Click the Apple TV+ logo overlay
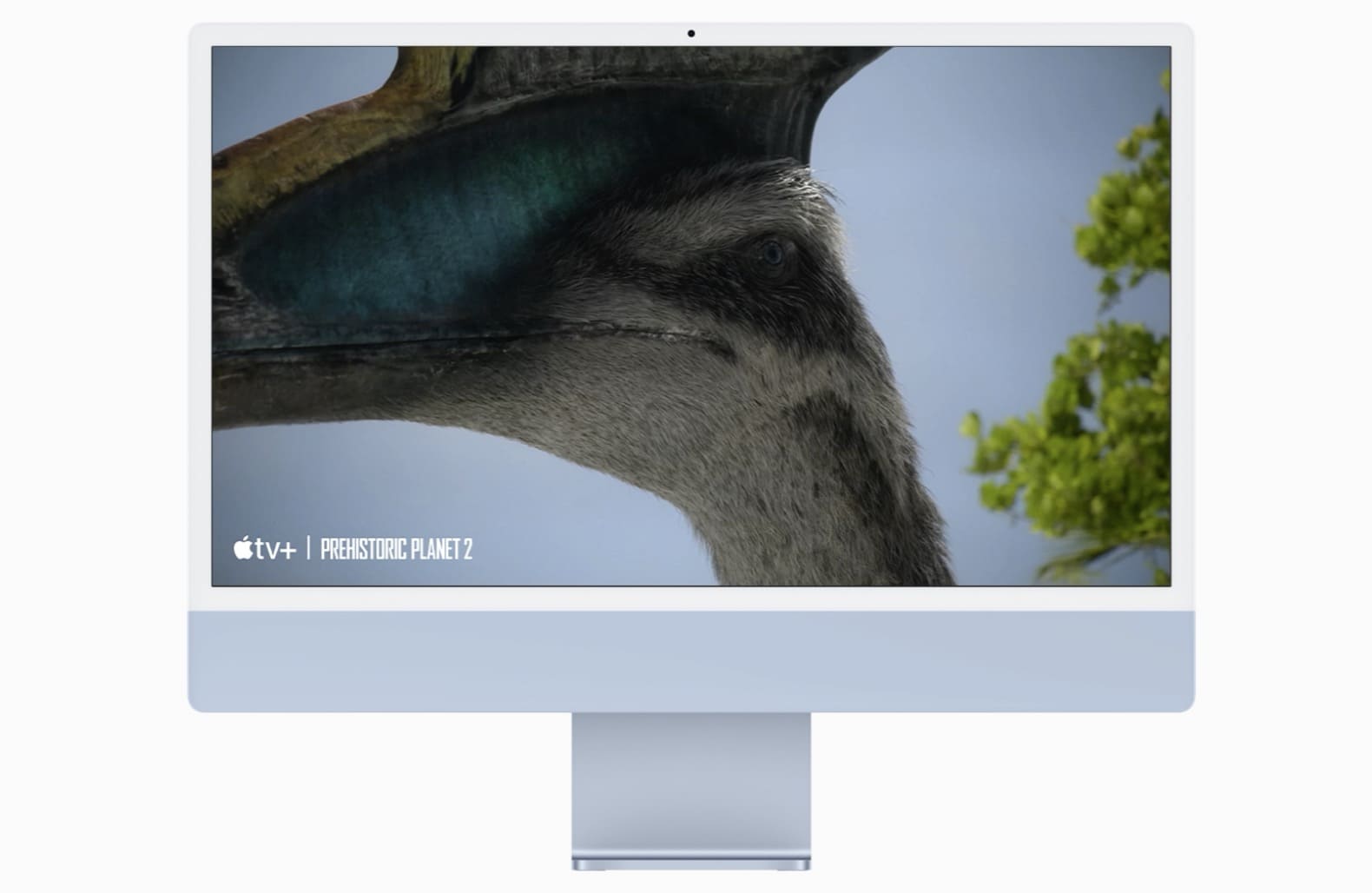The image size is (1372, 893). (x=265, y=548)
